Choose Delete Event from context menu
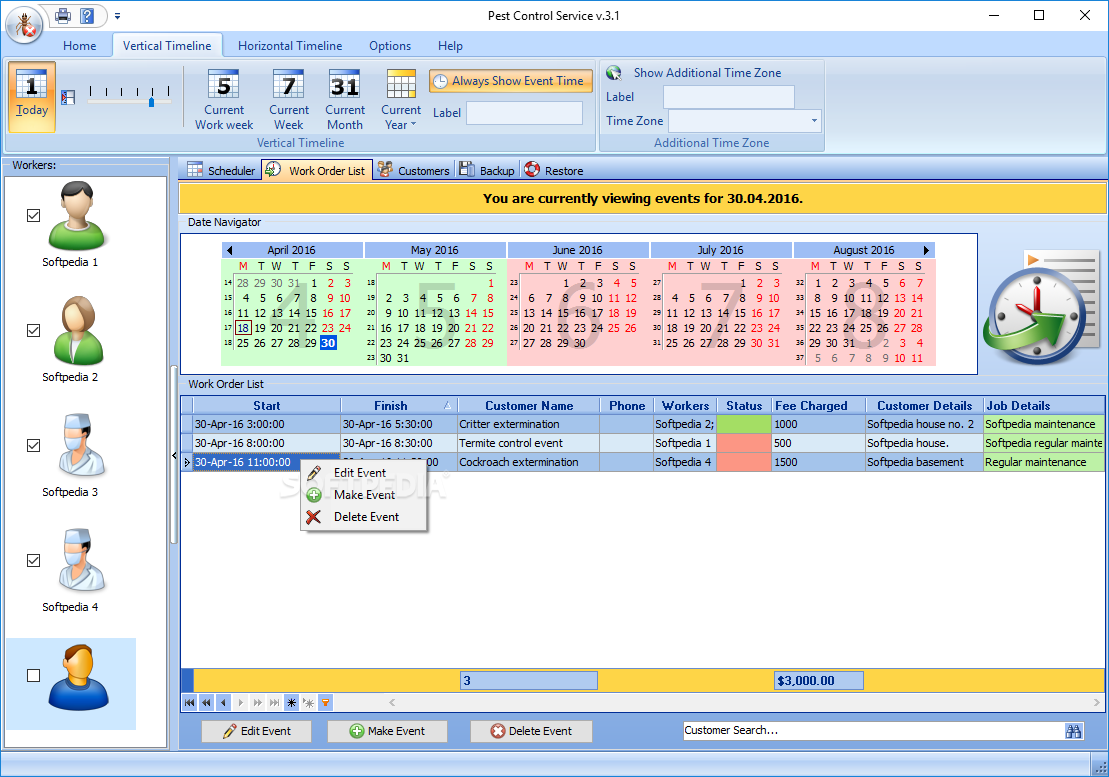The height and width of the screenshot is (777, 1109). 364,517
